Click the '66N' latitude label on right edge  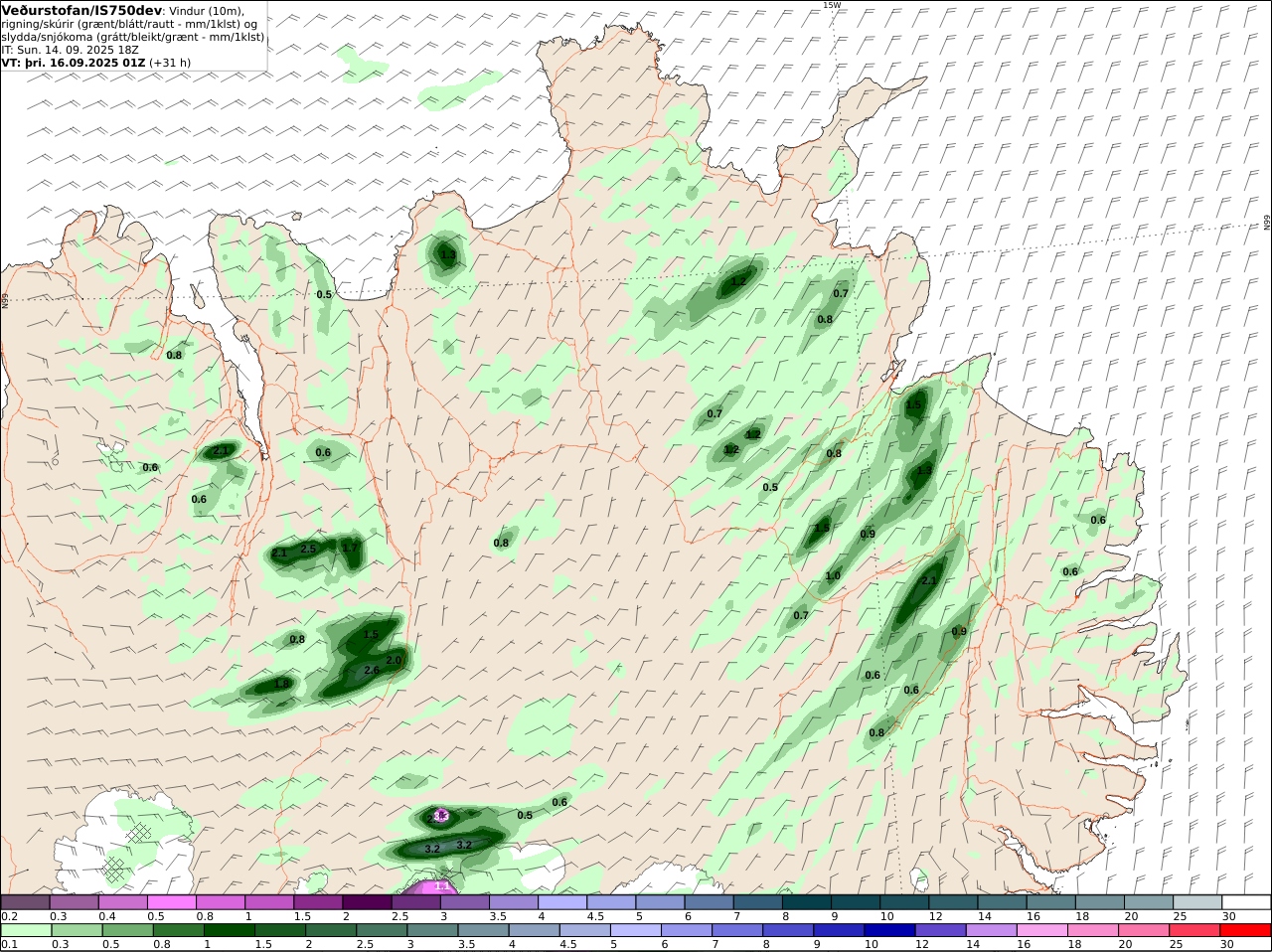(1267, 223)
